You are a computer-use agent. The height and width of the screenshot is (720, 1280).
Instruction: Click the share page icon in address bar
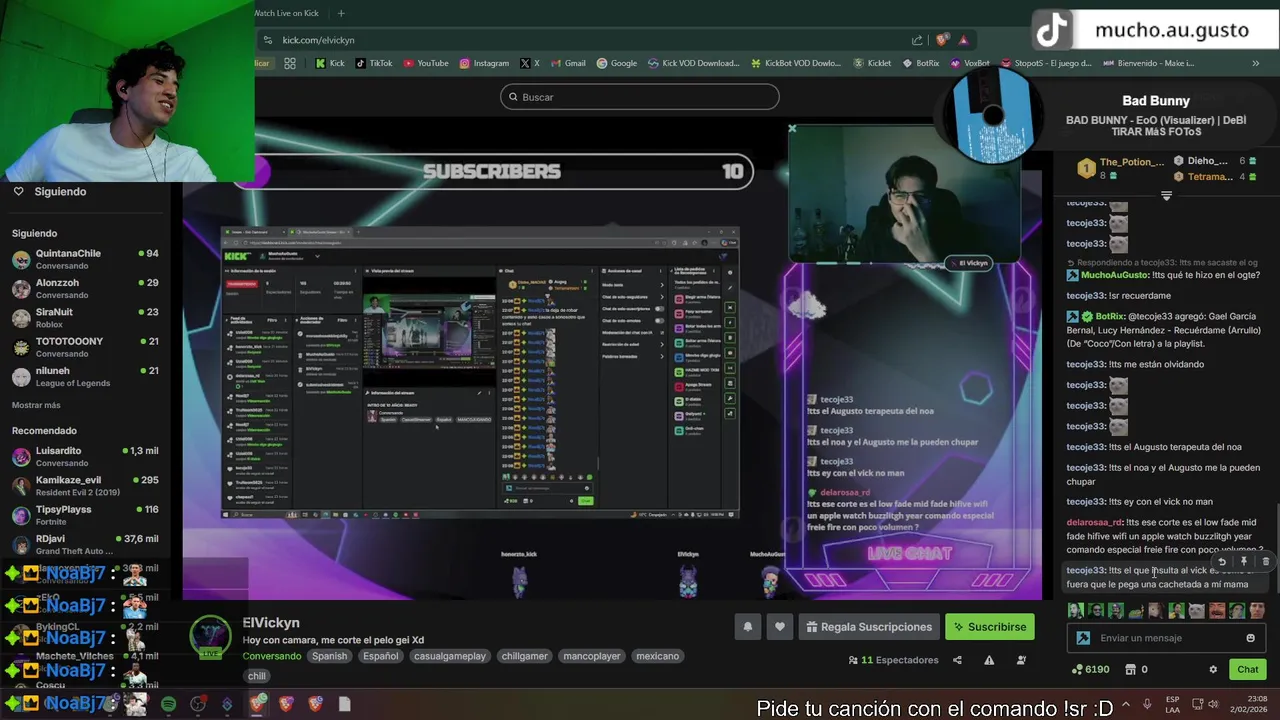tap(917, 40)
